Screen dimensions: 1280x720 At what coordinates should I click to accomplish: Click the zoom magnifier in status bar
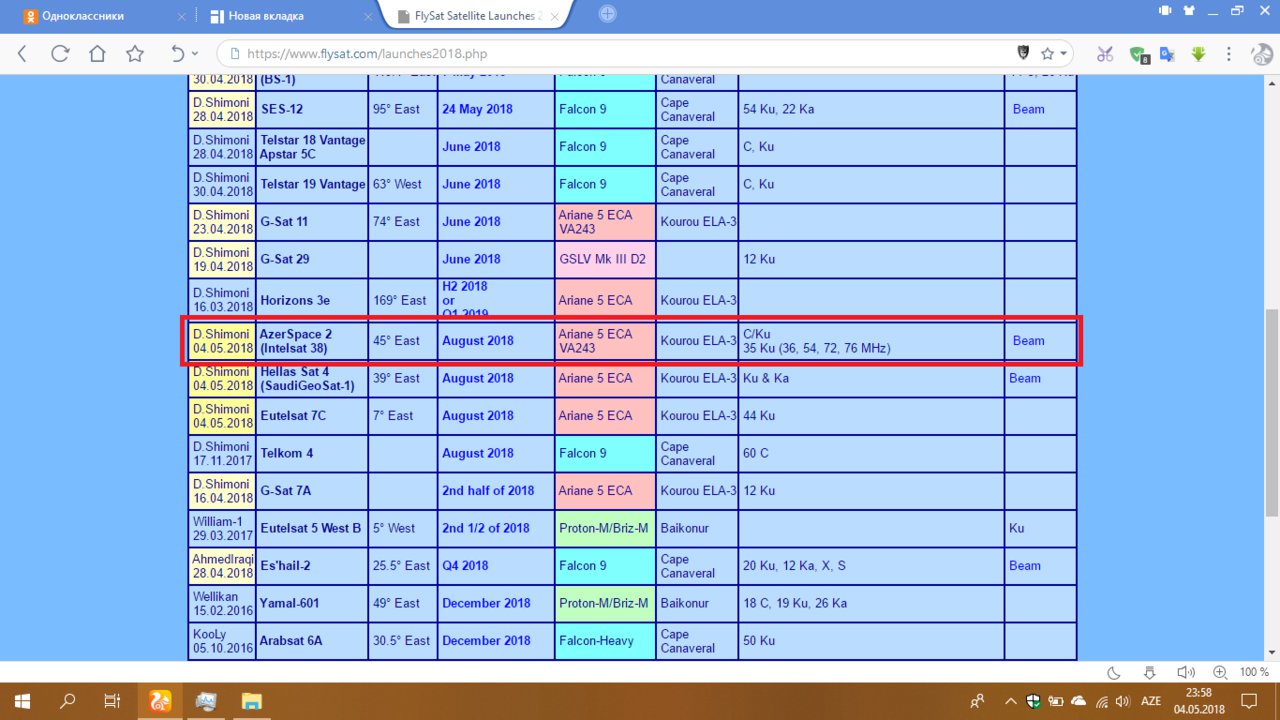click(x=1220, y=673)
